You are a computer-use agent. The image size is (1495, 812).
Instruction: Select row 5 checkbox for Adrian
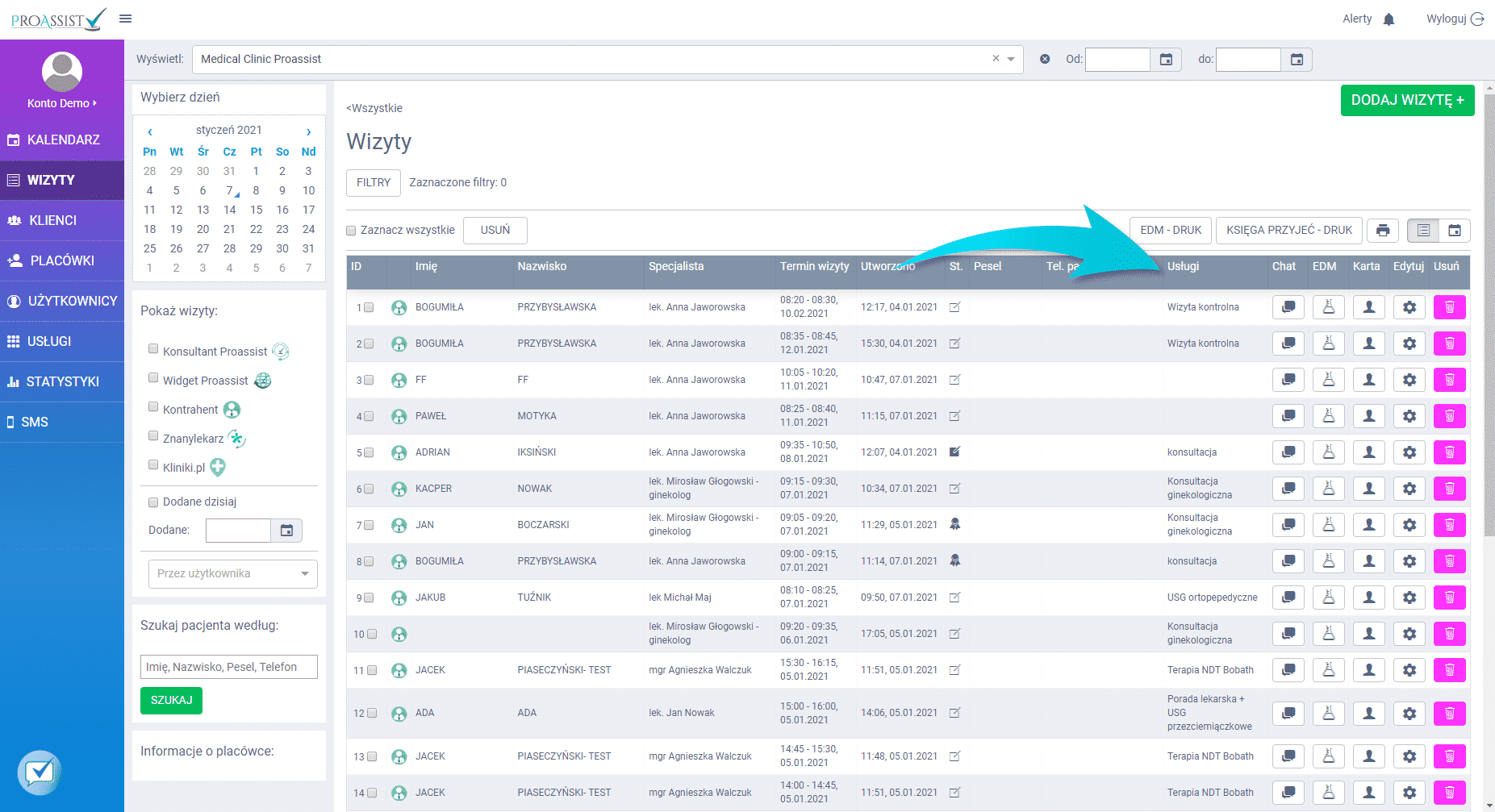tap(369, 452)
